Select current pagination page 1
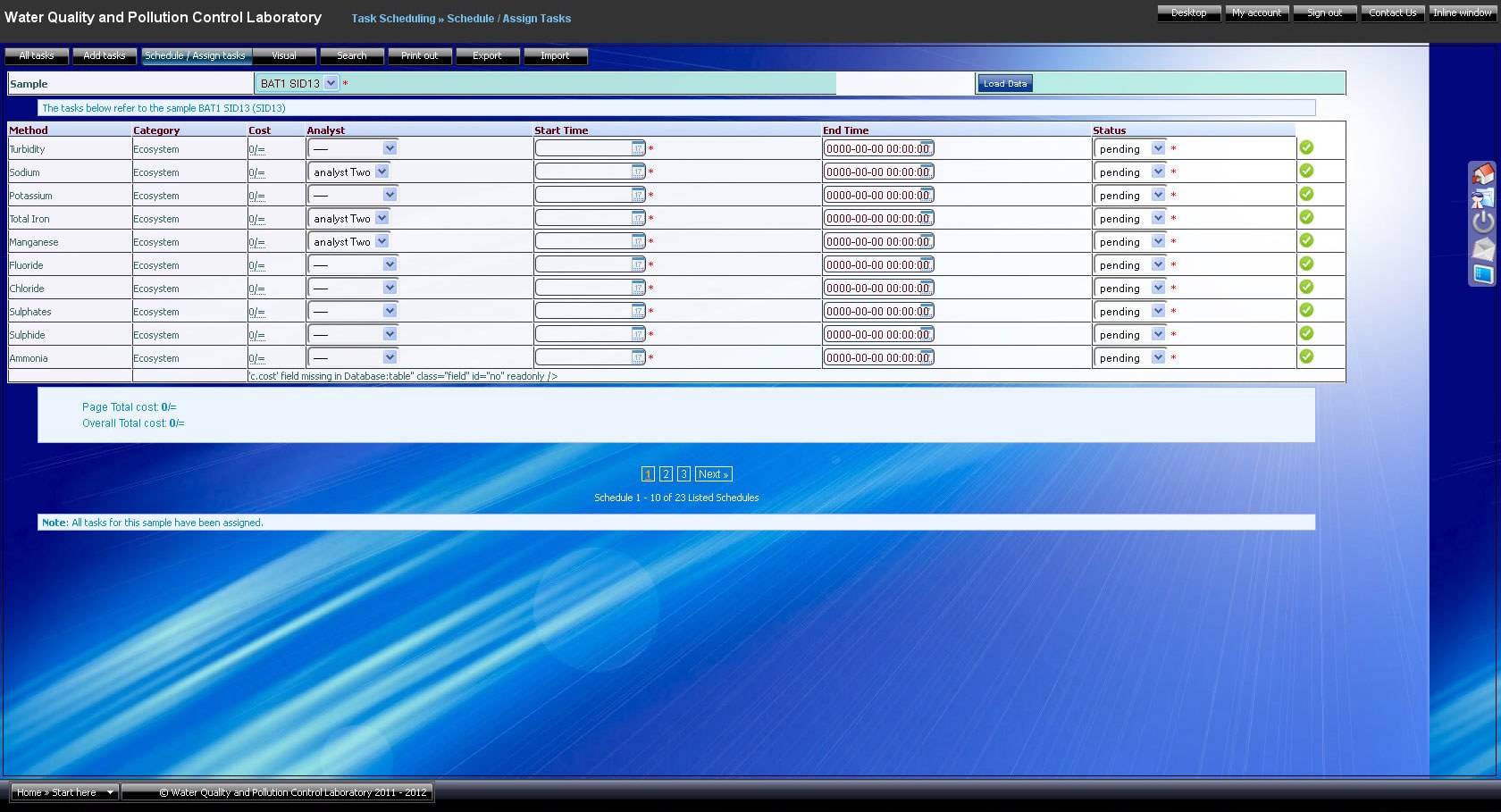The height and width of the screenshot is (812, 1501). pyautogui.click(x=648, y=474)
